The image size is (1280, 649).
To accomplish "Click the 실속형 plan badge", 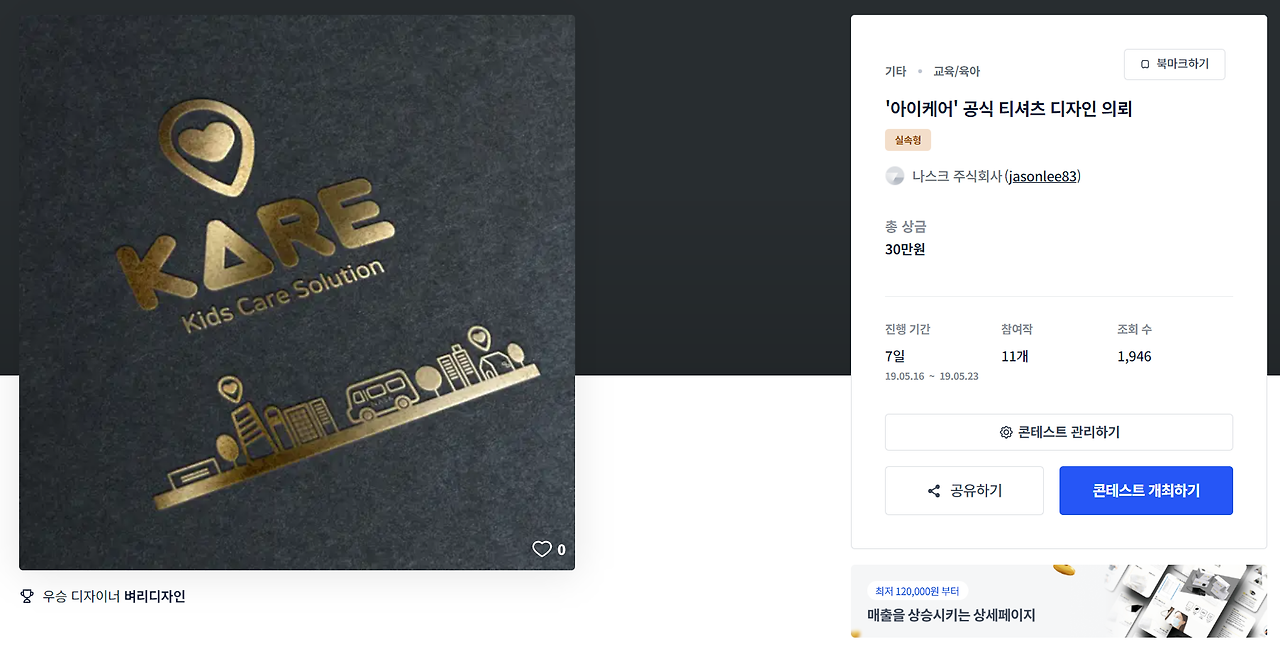I will tap(908, 140).
